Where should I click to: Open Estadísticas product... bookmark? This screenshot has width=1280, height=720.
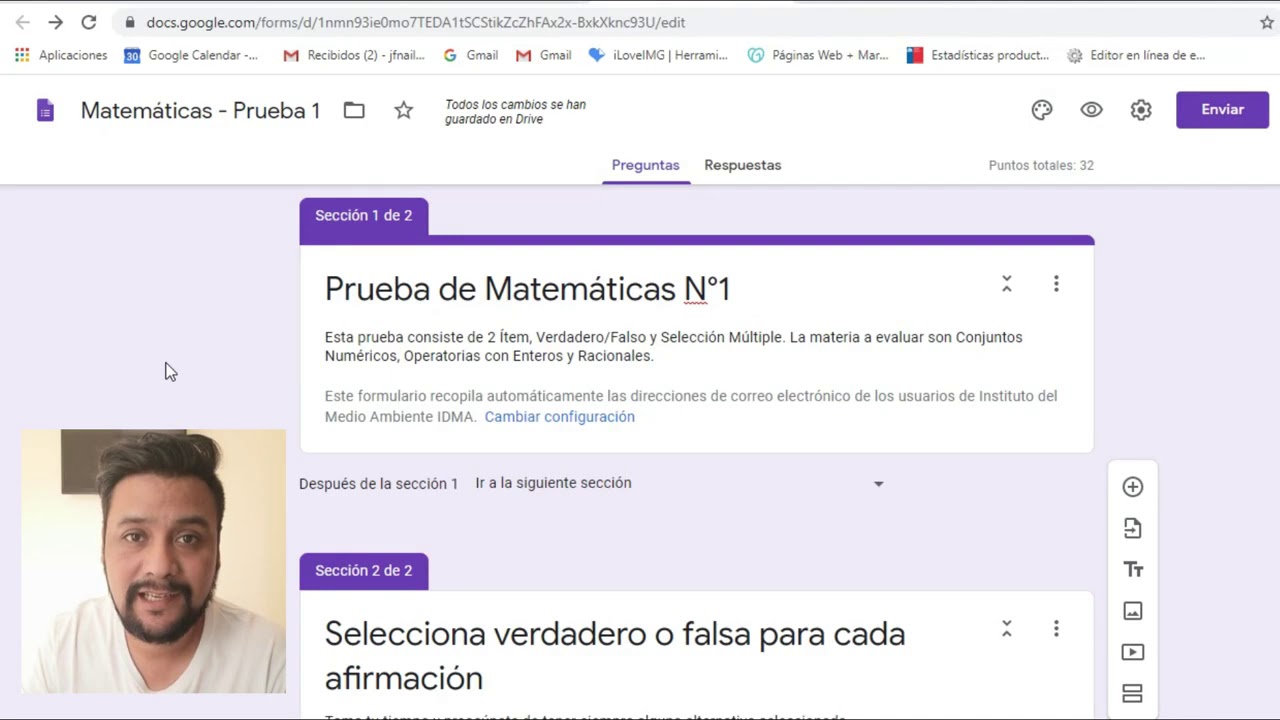tap(978, 55)
